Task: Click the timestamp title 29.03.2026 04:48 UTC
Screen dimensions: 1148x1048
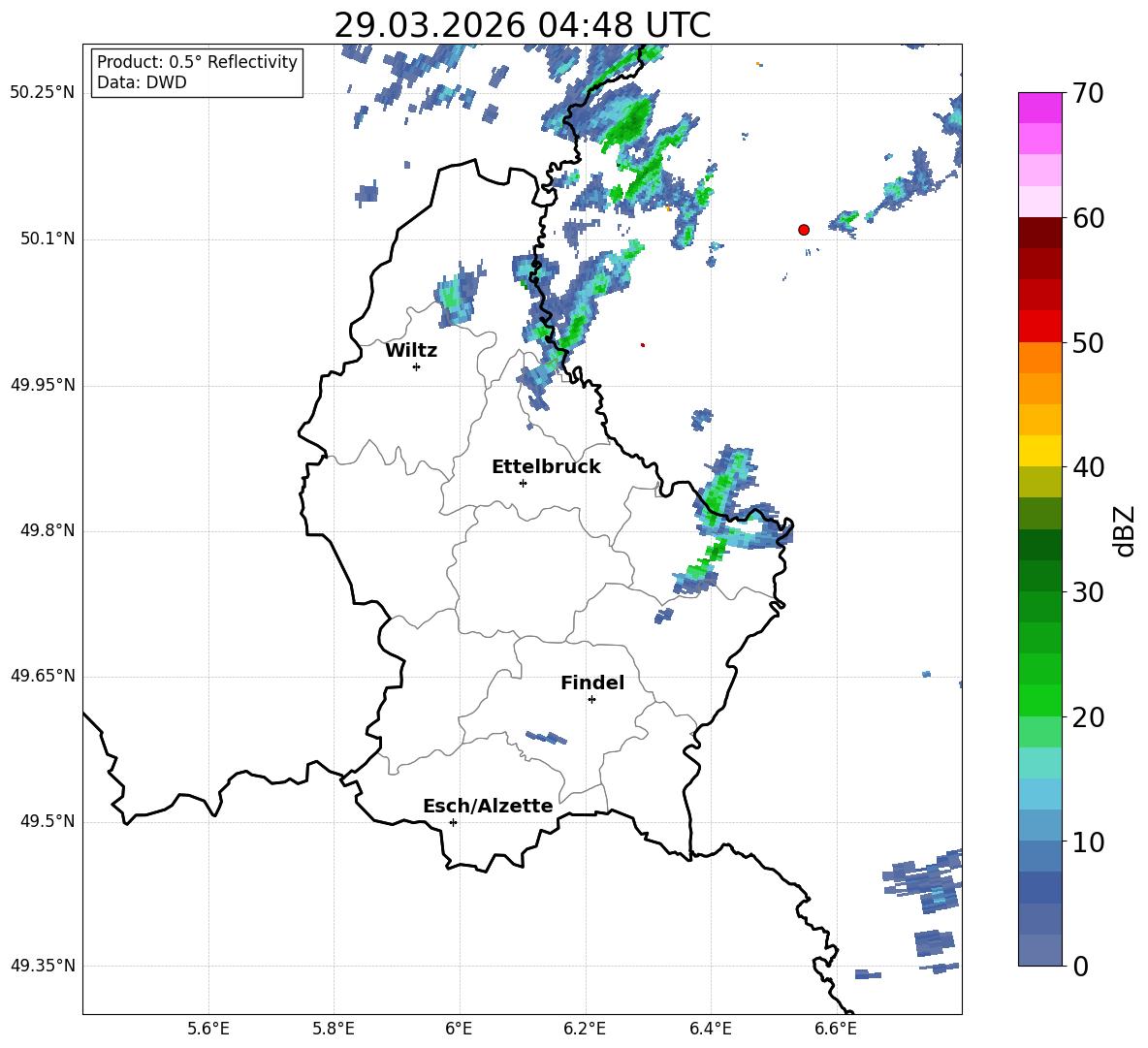Action: point(522,25)
